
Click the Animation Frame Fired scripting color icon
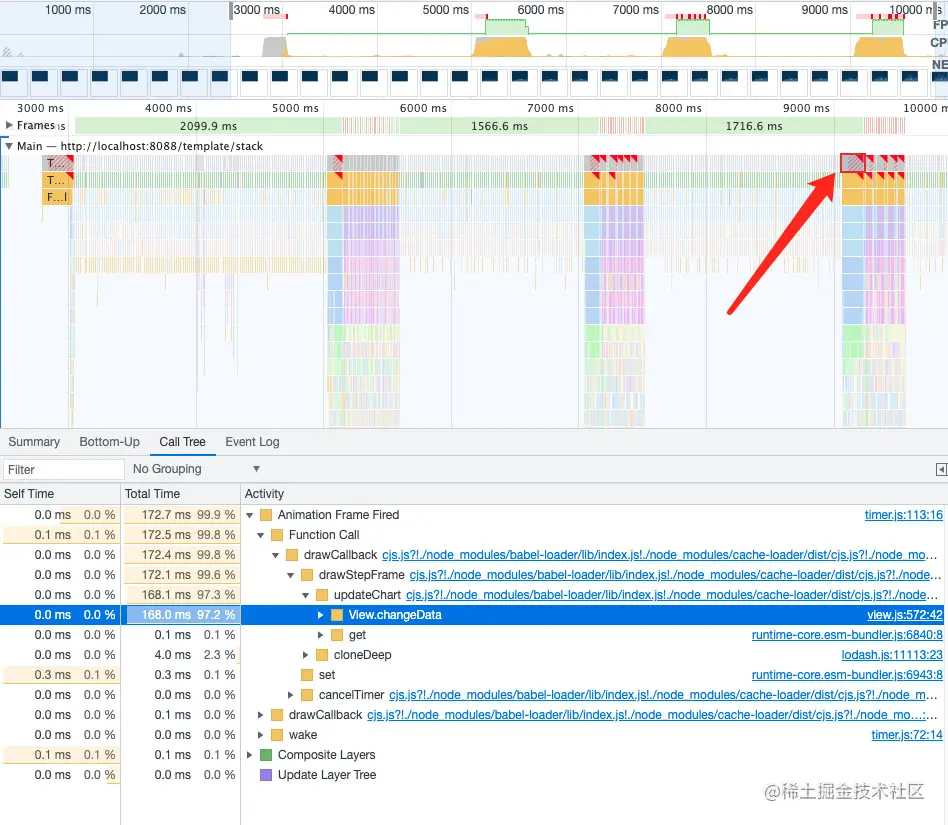(265, 515)
